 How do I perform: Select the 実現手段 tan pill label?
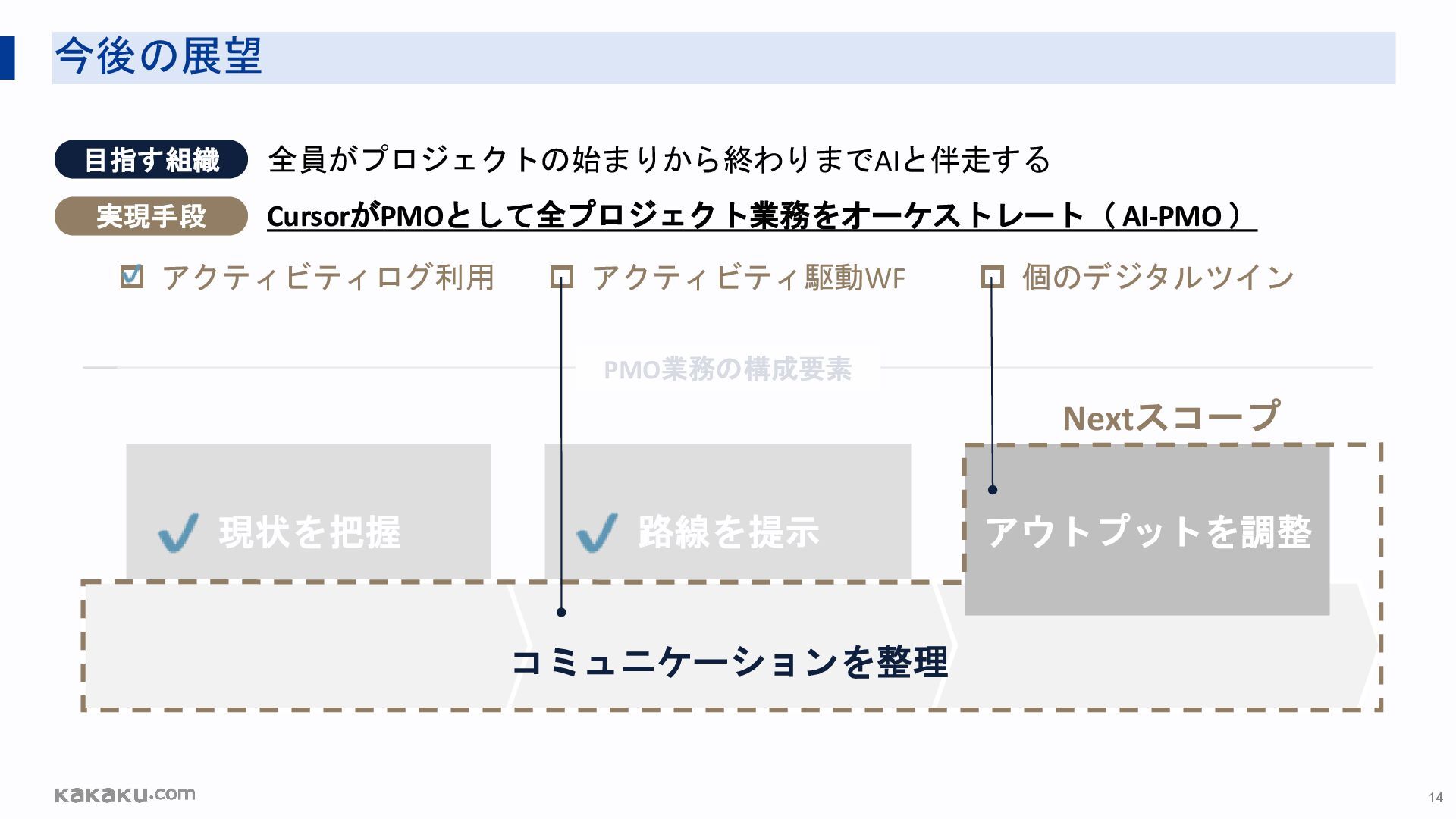point(151,216)
